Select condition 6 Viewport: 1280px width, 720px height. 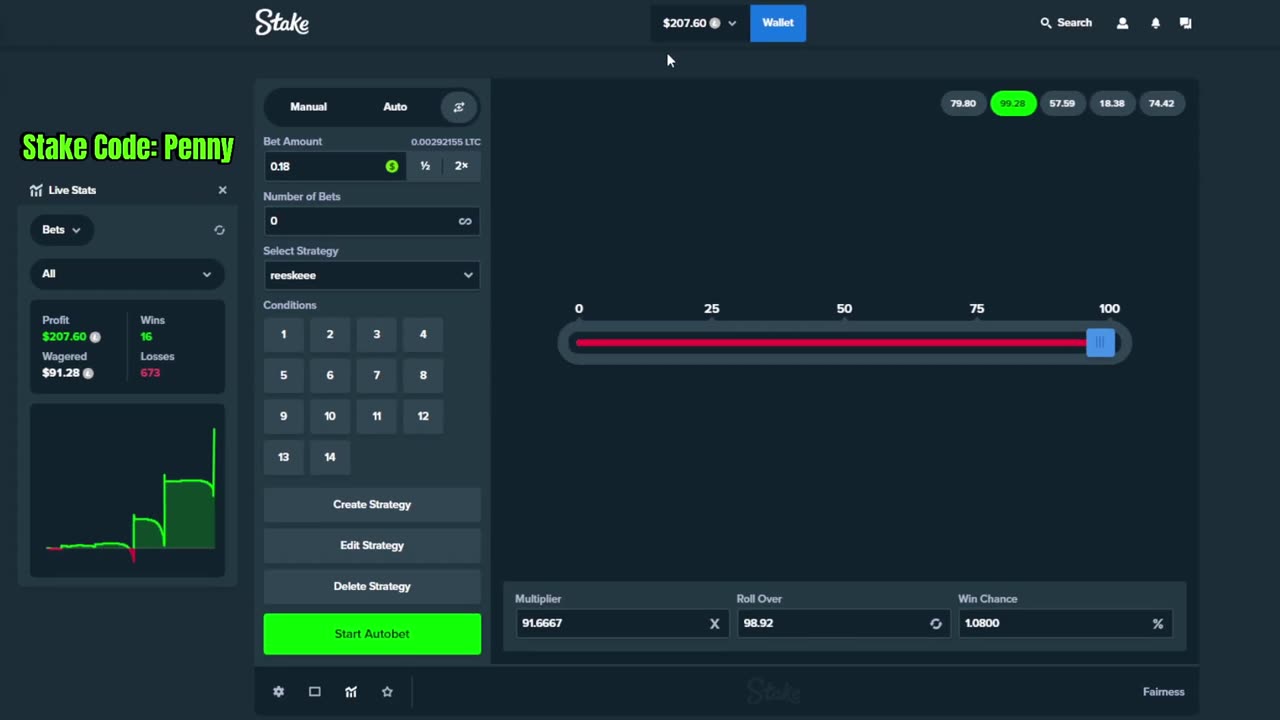click(330, 376)
